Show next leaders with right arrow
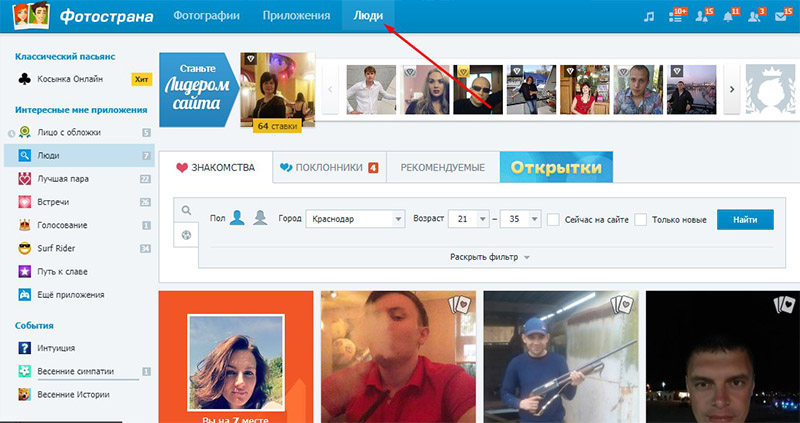Screen dimensions: 800x423 pyautogui.click(x=732, y=89)
